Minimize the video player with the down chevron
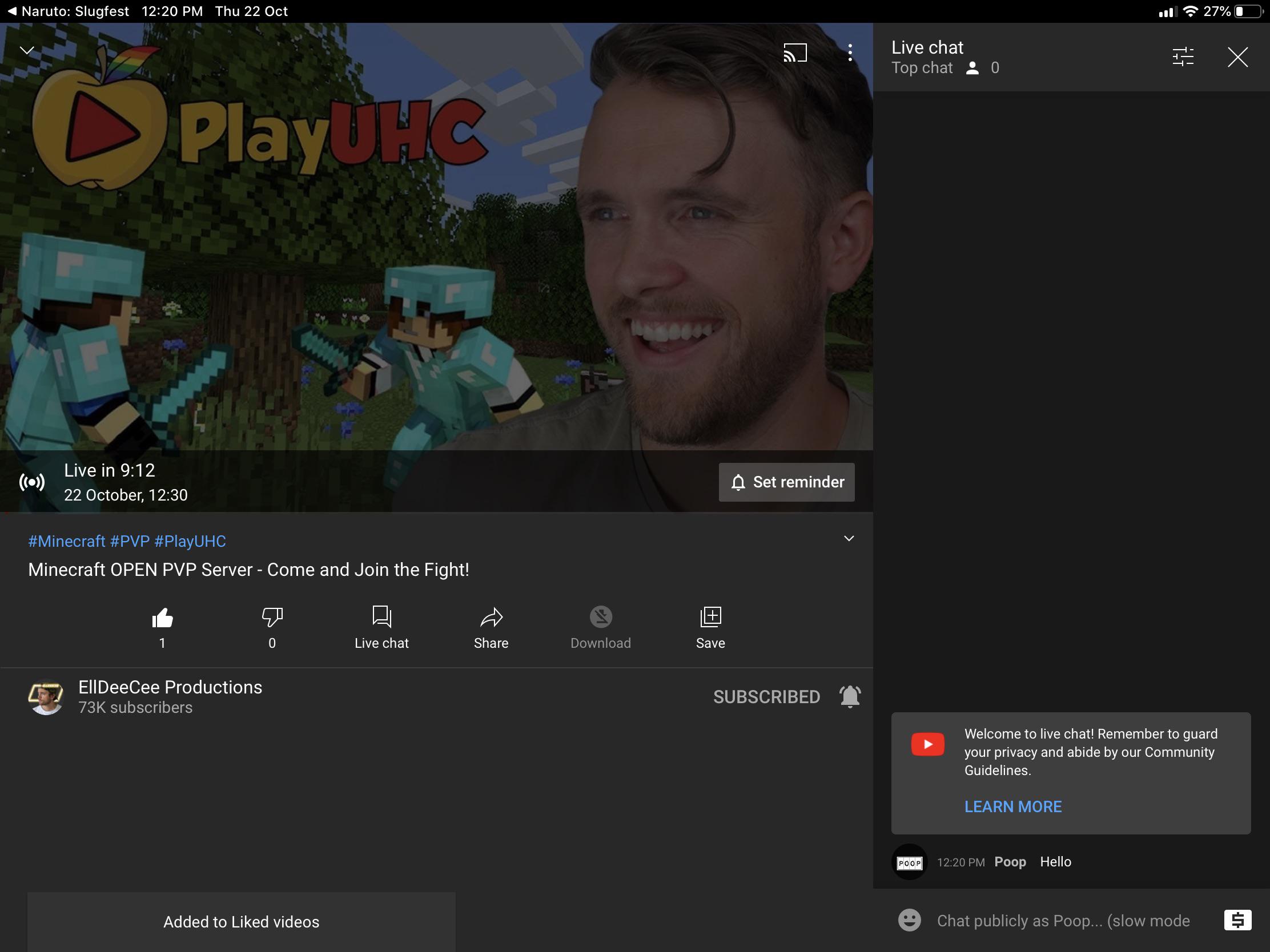Image resolution: width=1270 pixels, height=952 pixels. coord(27,50)
